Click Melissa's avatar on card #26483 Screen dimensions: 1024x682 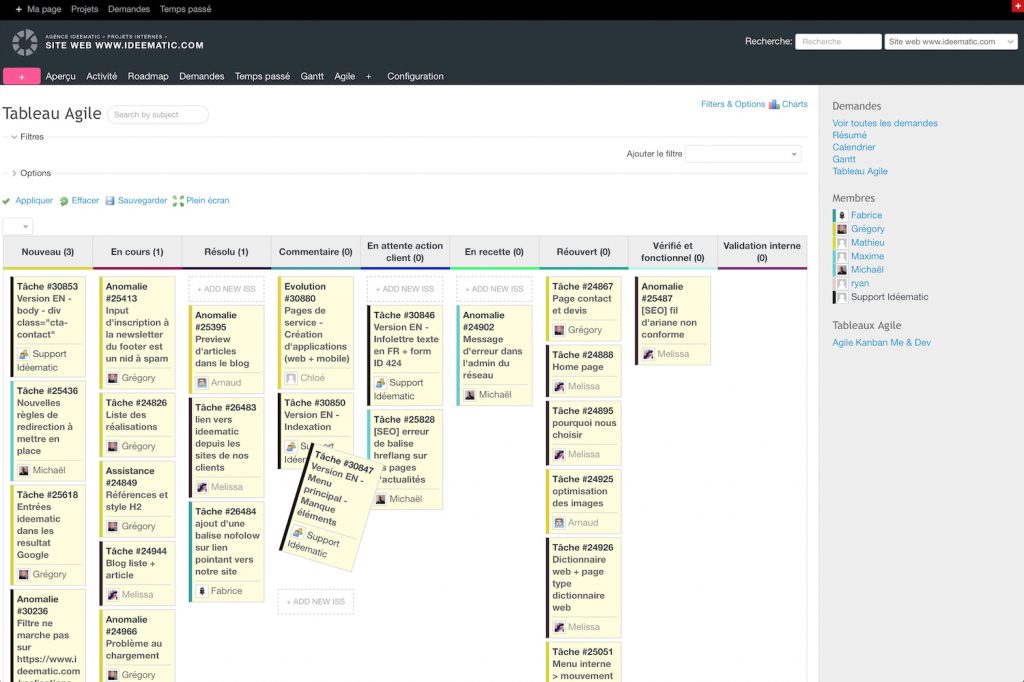pos(202,487)
